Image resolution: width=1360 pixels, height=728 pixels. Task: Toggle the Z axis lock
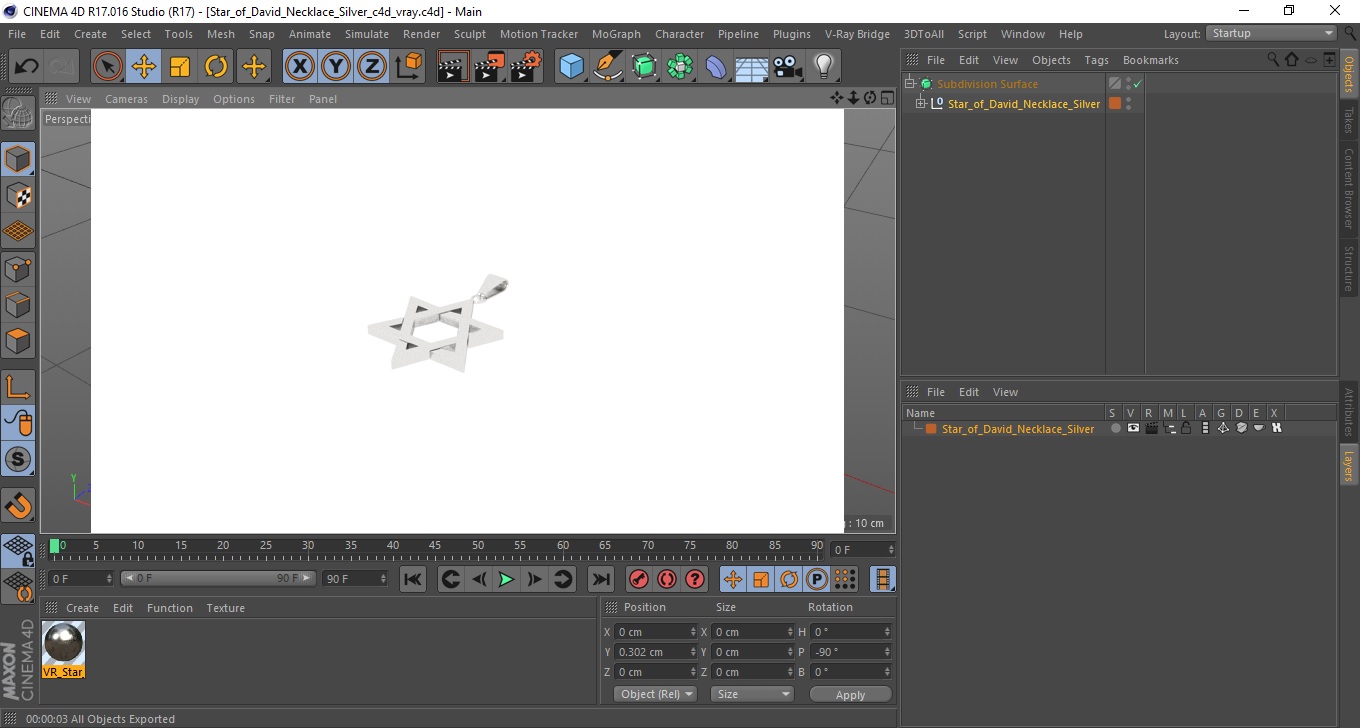pos(371,67)
